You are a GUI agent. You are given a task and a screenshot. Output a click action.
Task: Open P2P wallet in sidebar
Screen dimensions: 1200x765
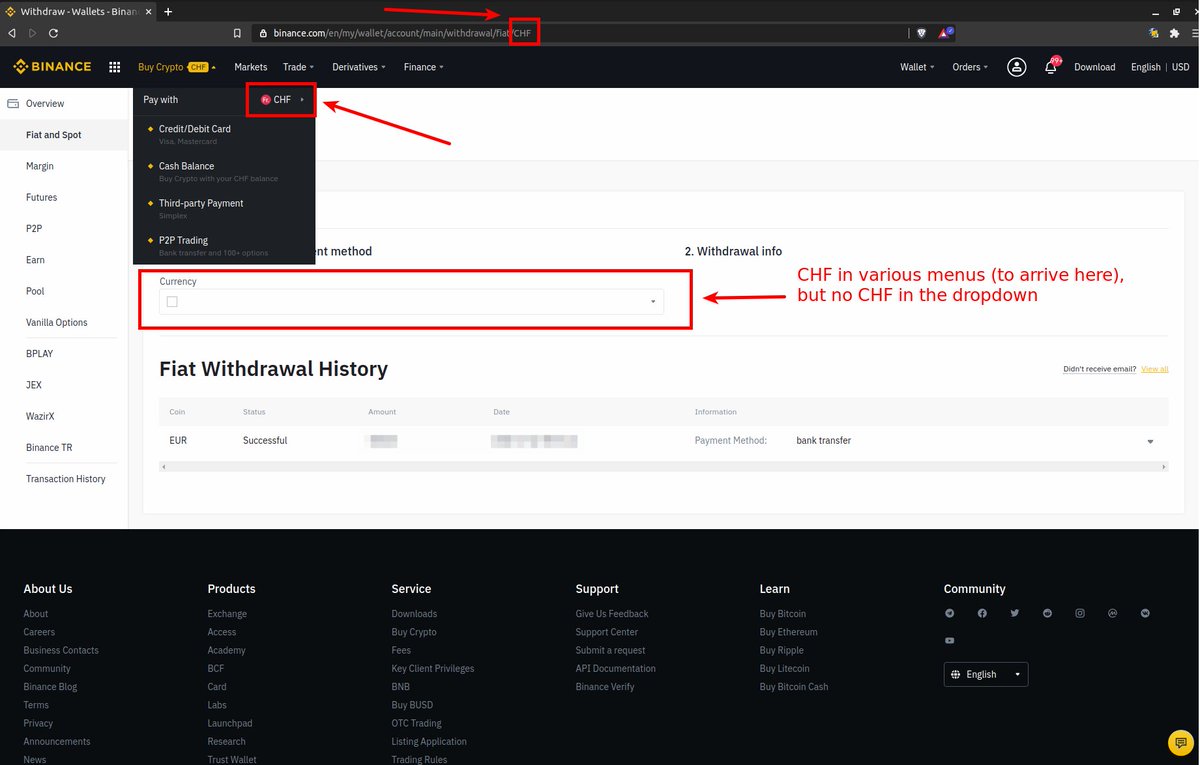(x=35, y=229)
